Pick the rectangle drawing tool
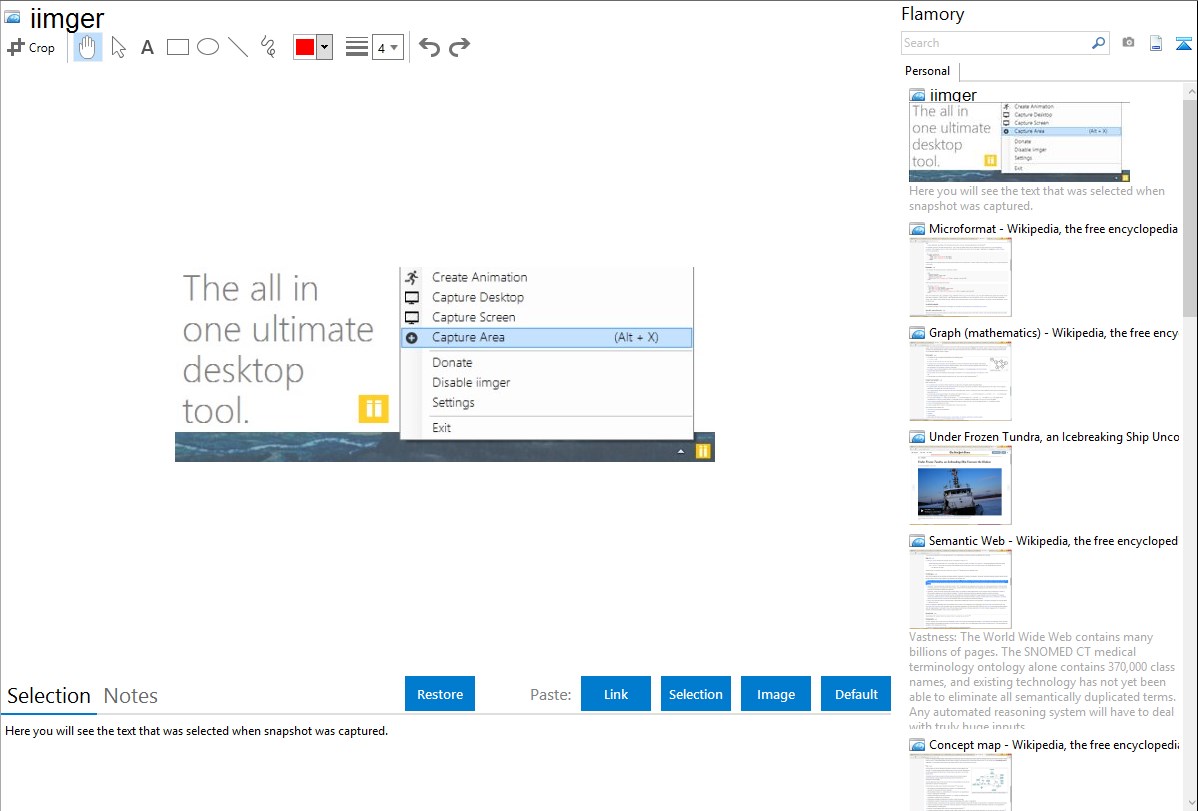1198x811 pixels. [177, 47]
